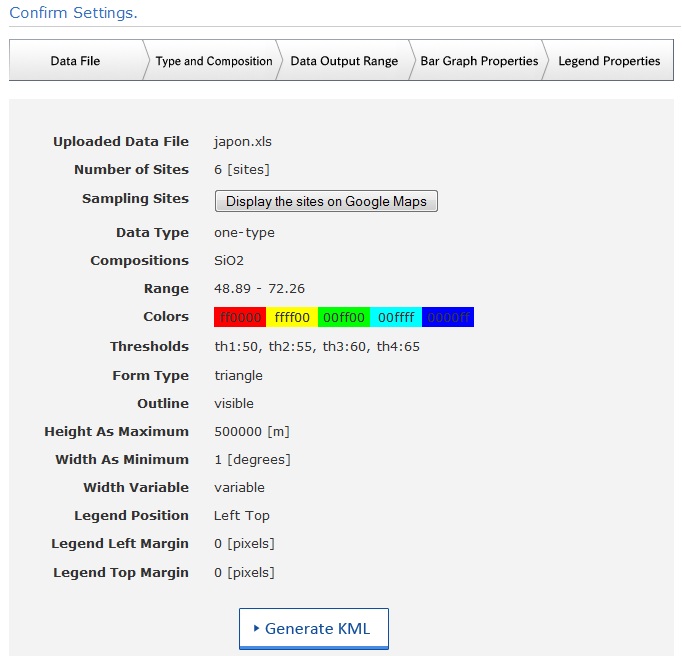This screenshot has width=682, height=656.
Task: Click Display the sites on Google Maps
Action: [x=326, y=201]
